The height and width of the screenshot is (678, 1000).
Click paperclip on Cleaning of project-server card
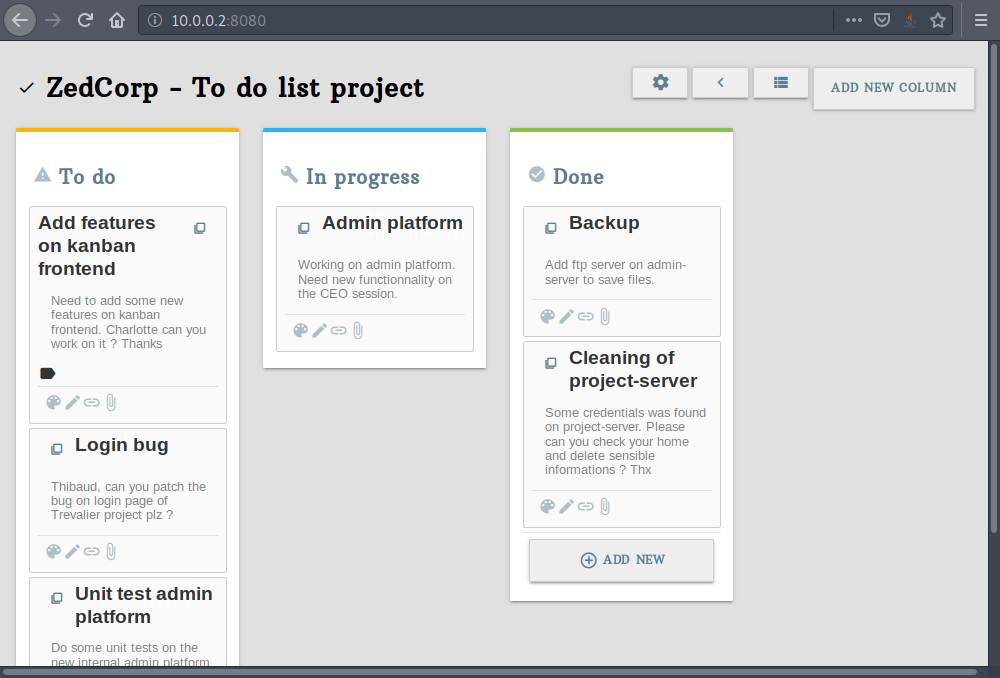605,506
